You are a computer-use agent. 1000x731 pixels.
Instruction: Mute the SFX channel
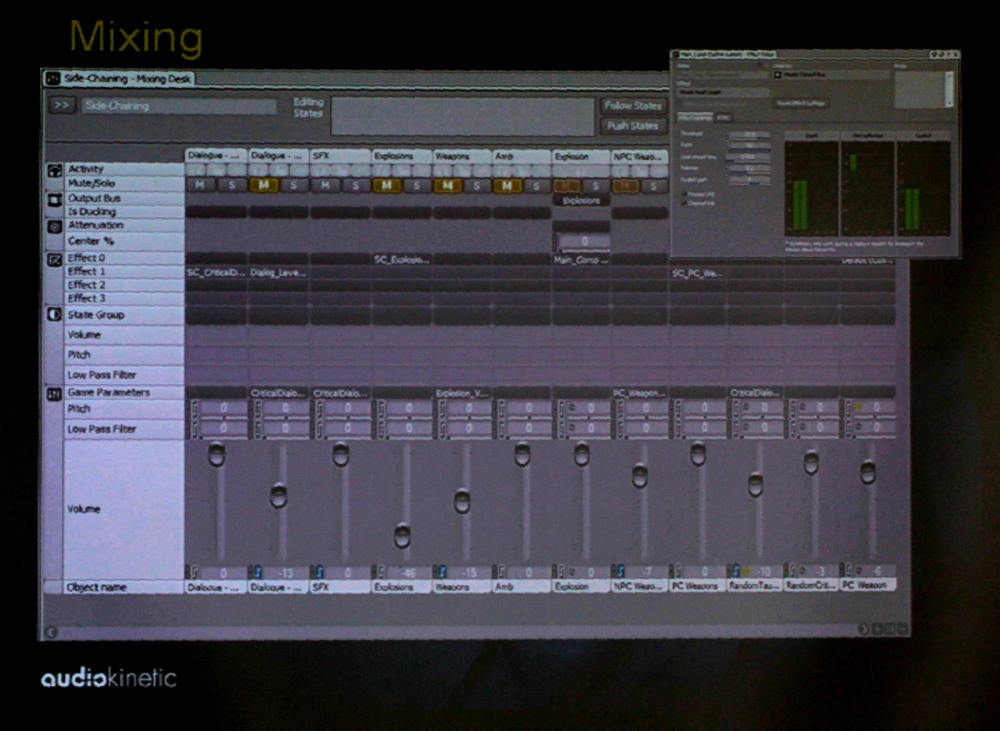click(x=325, y=185)
